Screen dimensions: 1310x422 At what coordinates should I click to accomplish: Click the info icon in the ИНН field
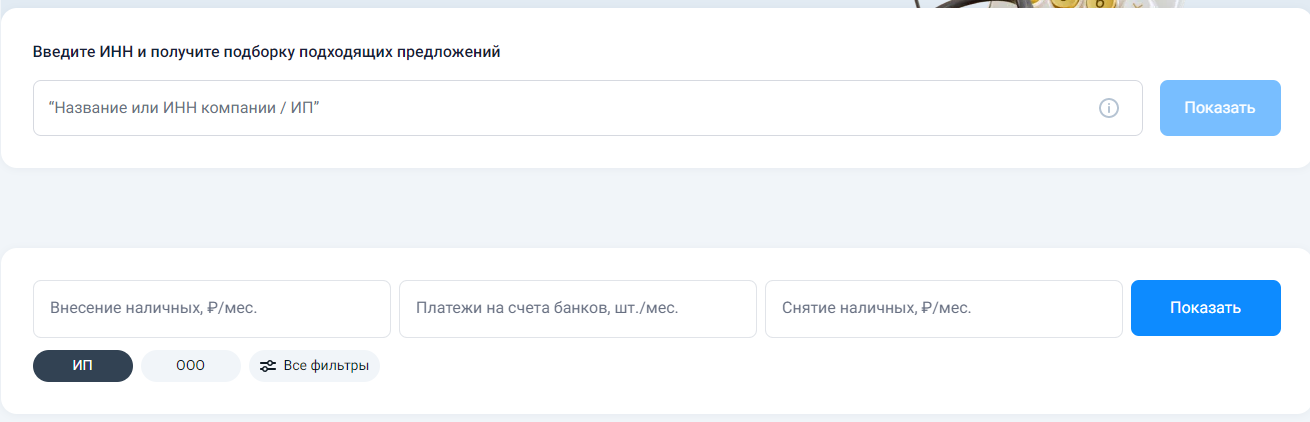pyautogui.click(x=1108, y=108)
